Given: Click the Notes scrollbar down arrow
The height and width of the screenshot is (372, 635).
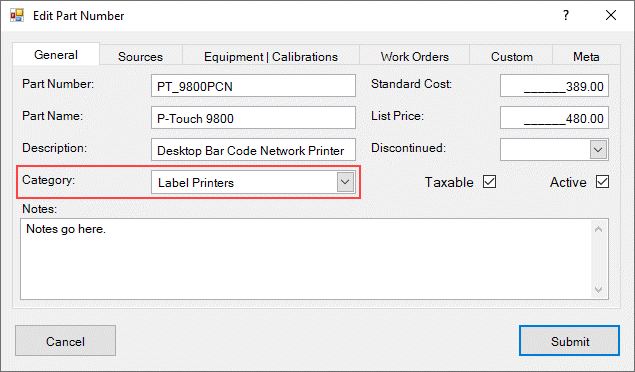Looking at the screenshot, I should coord(599,289).
